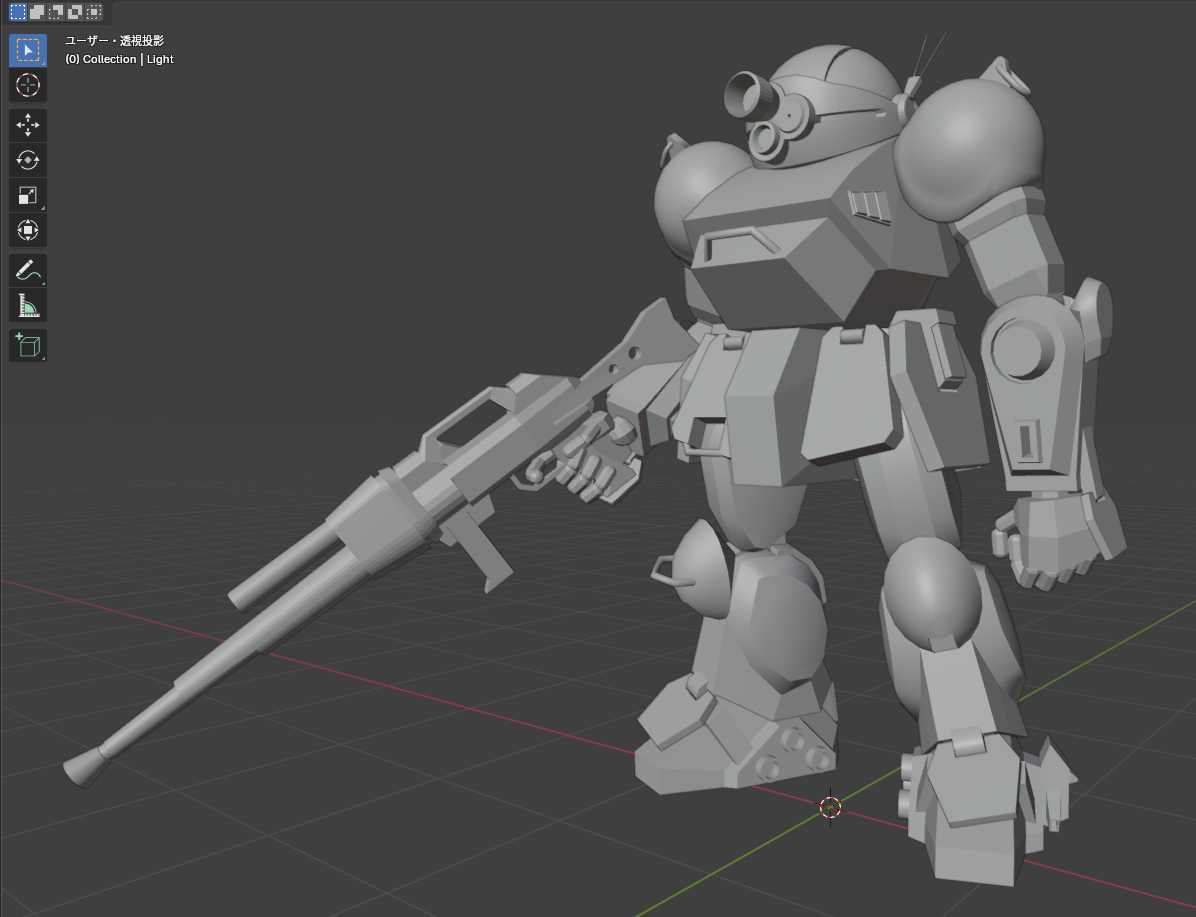Viewport: 1196px width, 917px height.
Task: Click the 3D cursor at the world origin
Action: pyautogui.click(x=830, y=806)
